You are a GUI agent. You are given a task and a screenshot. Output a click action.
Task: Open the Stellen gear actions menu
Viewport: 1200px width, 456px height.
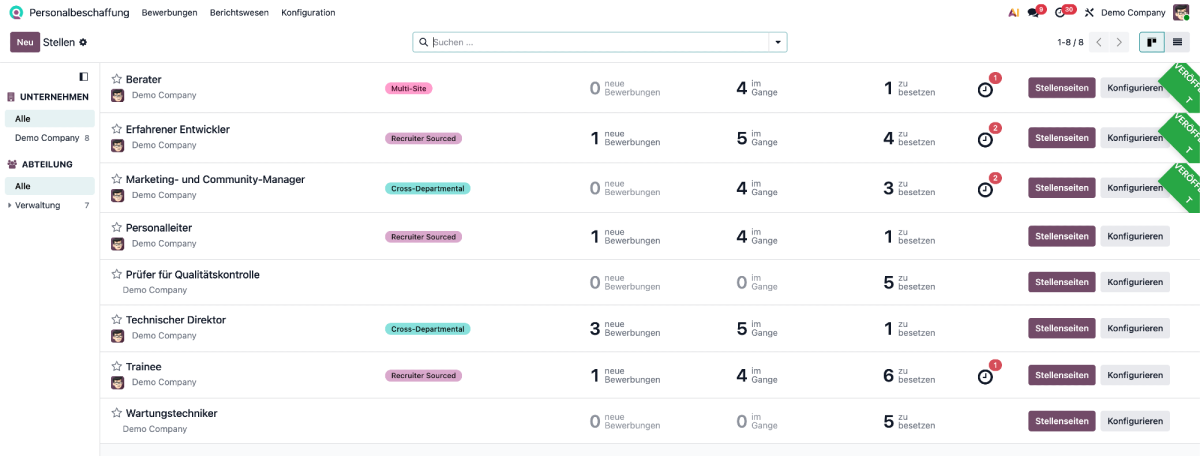pyautogui.click(x=83, y=42)
